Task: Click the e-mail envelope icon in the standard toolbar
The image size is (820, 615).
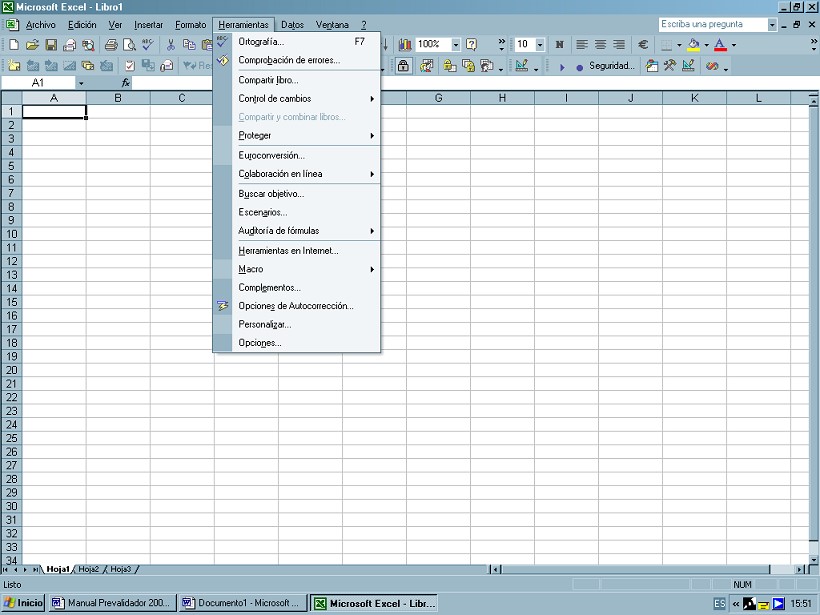Action: point(69,45)
